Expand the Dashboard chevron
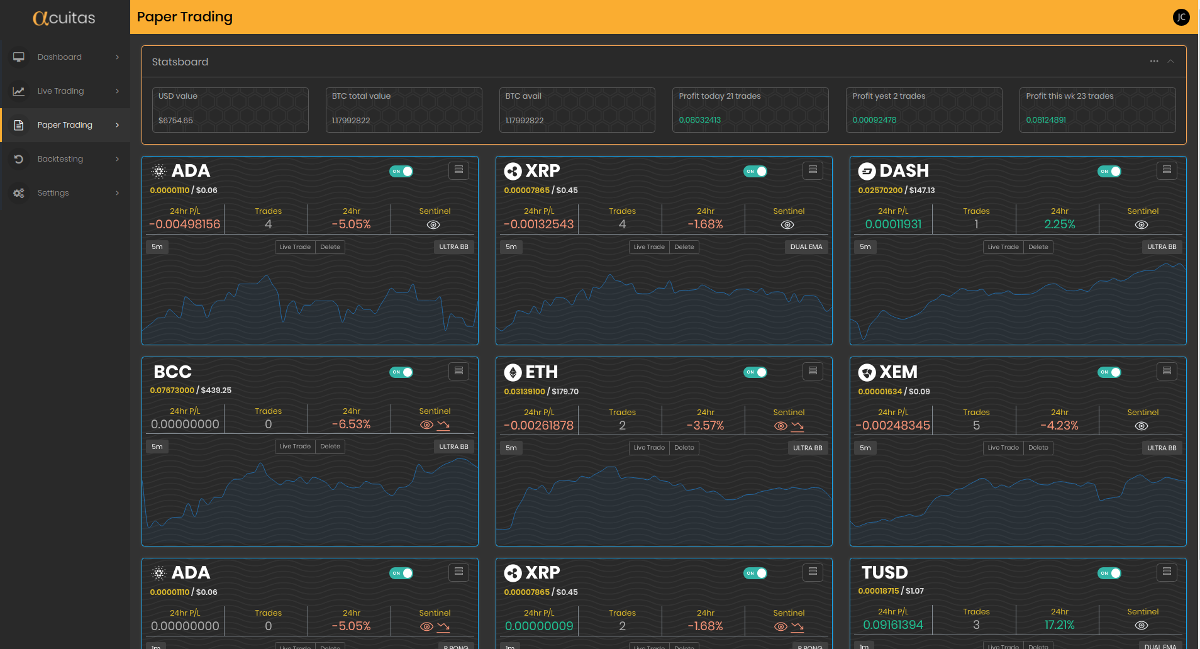Viewport: 1200px width, 649px height. click(117, 57)
